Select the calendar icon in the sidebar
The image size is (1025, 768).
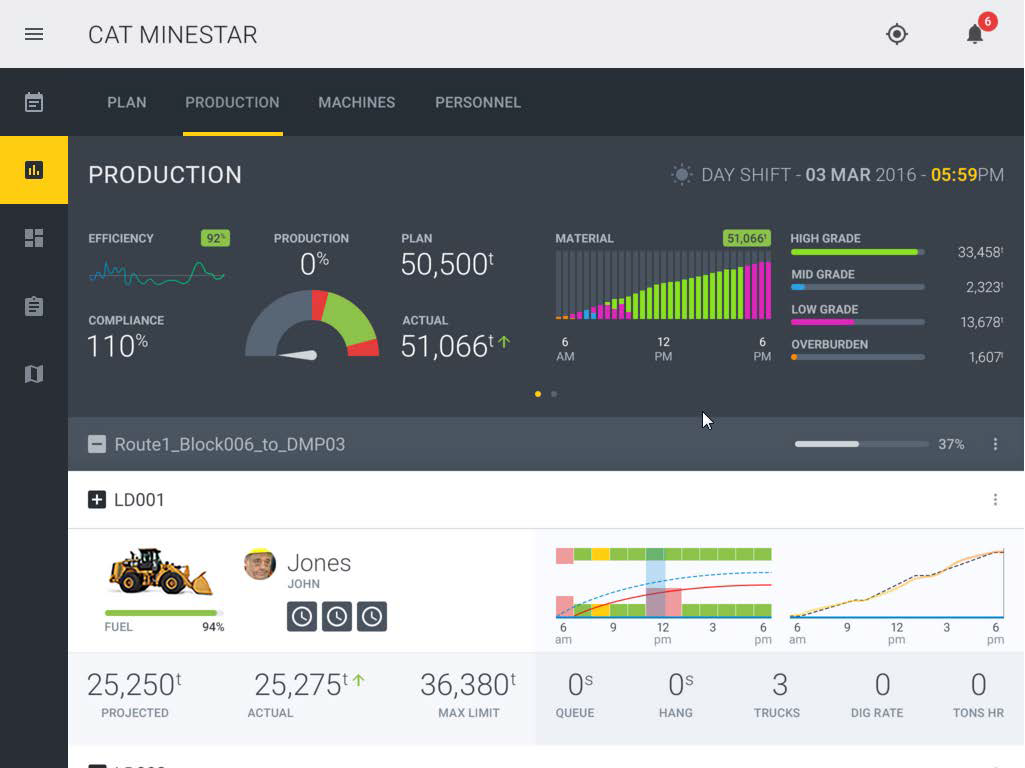coord(34,102)
